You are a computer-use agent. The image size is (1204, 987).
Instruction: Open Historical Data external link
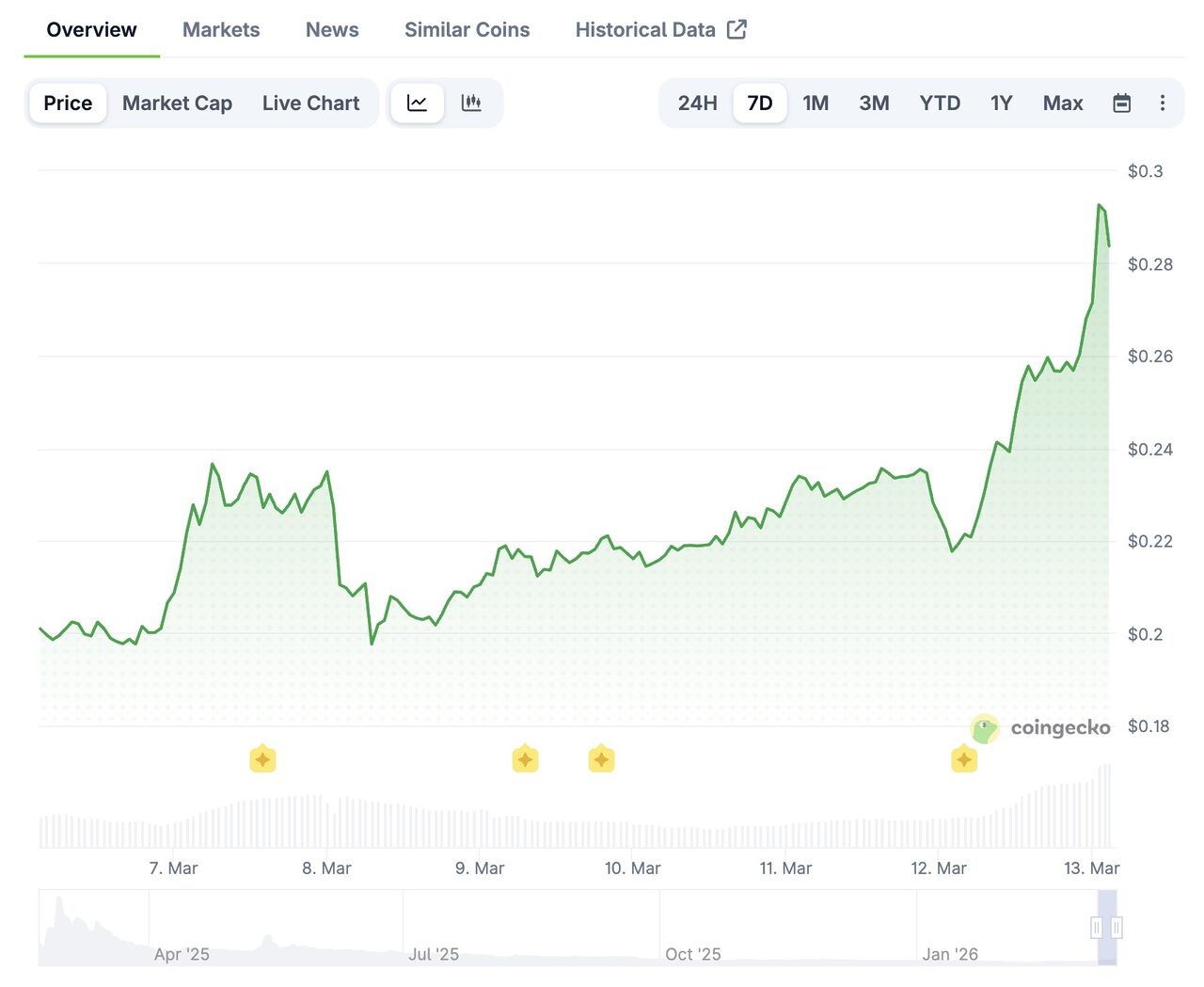[660, 29]
